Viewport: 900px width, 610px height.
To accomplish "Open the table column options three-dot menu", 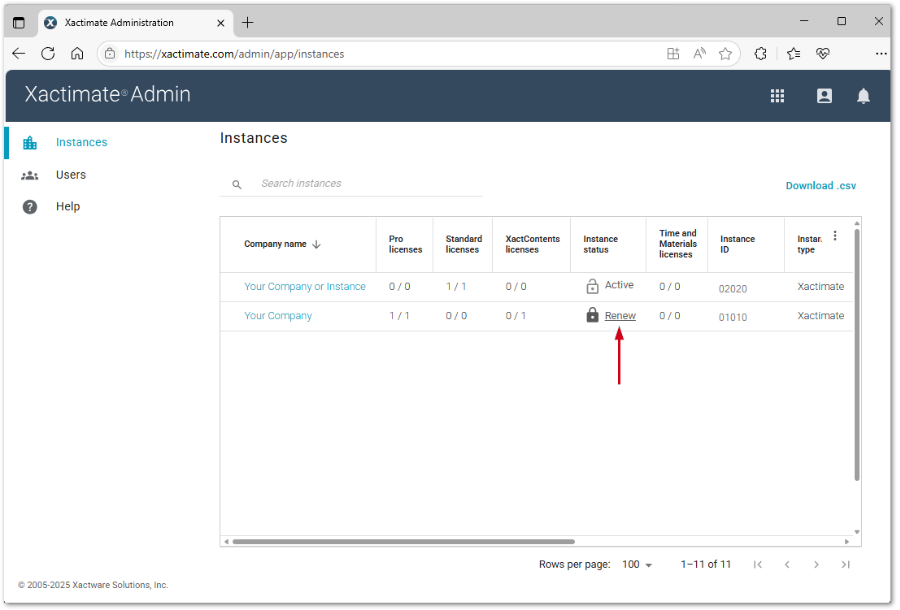I will [x=835, y=236].
